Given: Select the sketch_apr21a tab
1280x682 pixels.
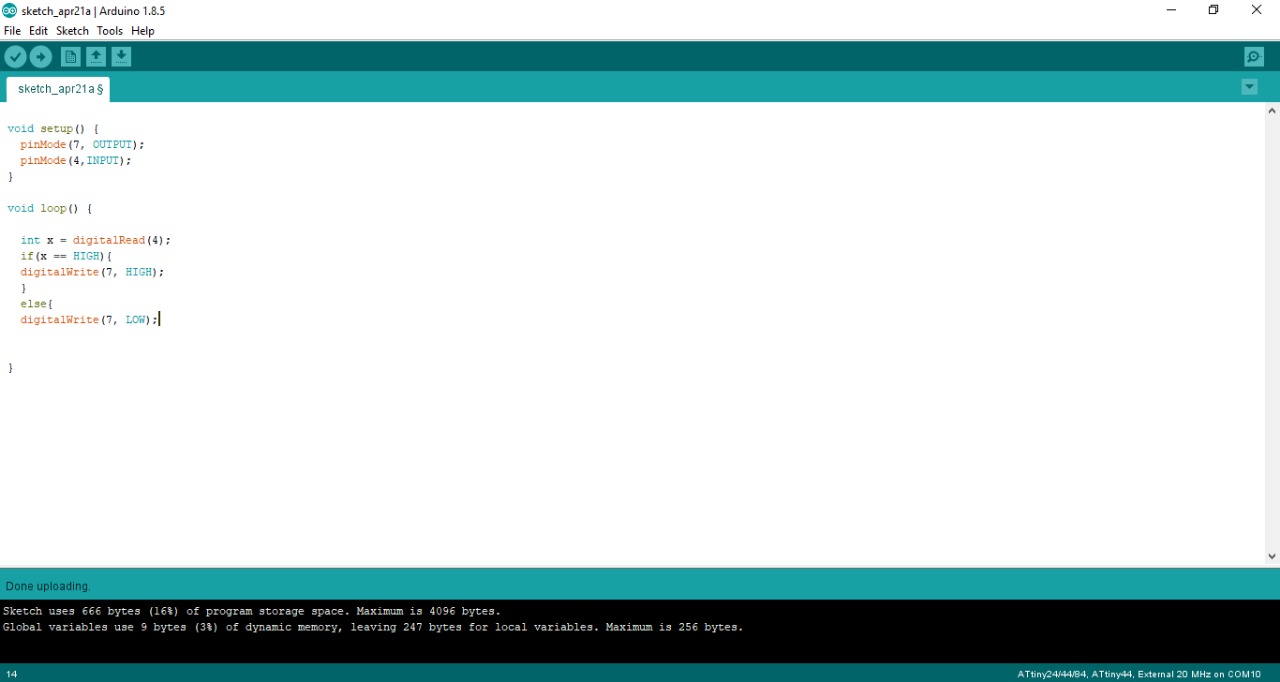Looking at the screenshot, I should coord(59,89).
